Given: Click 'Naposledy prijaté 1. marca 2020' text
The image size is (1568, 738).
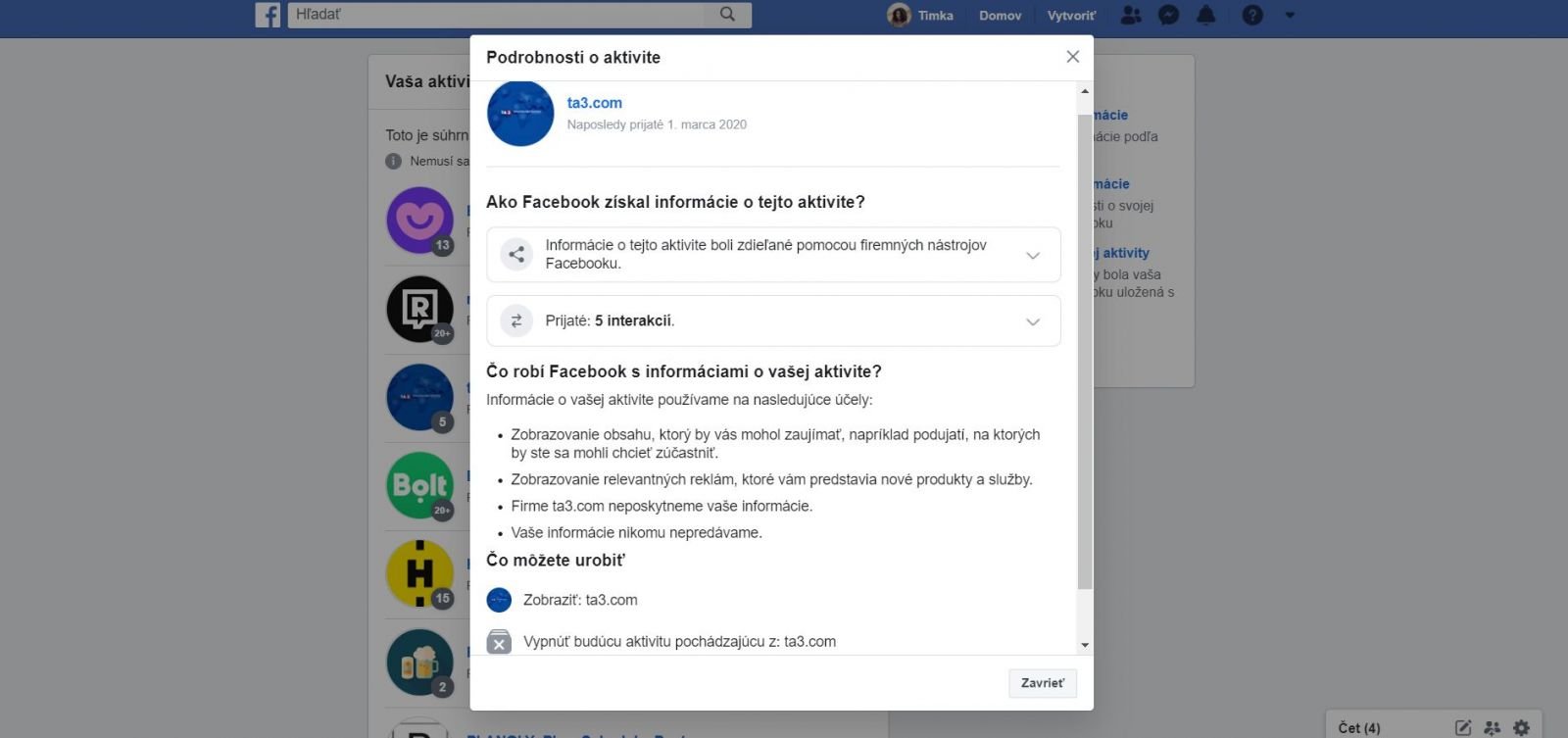Looking at the screenshot, I should [657, 124].
